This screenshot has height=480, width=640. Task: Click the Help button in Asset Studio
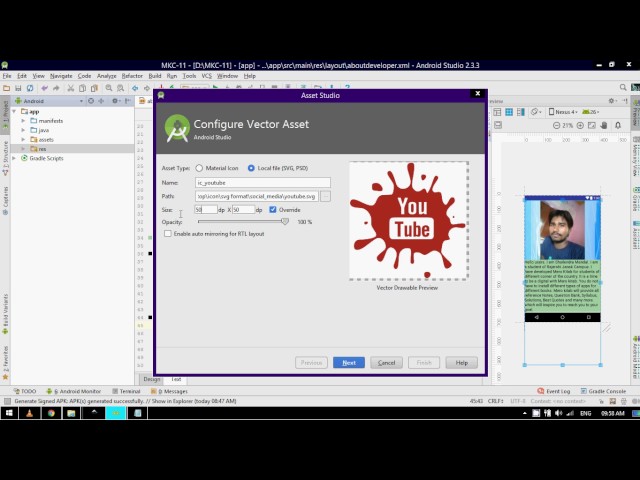coord(462,362)
